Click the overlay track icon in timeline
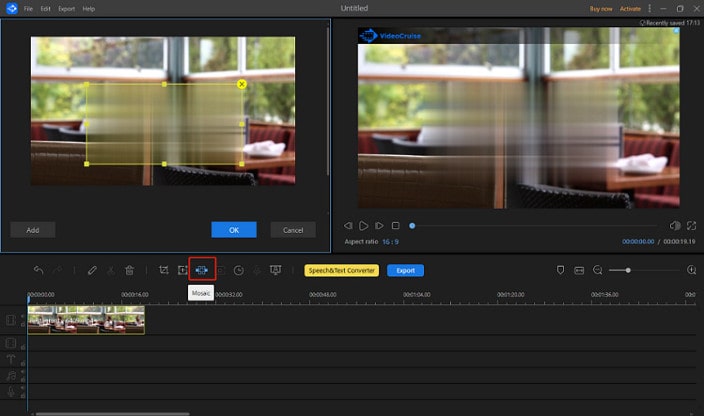The width and height of the screenshot is (704, 416). [11, 343]
